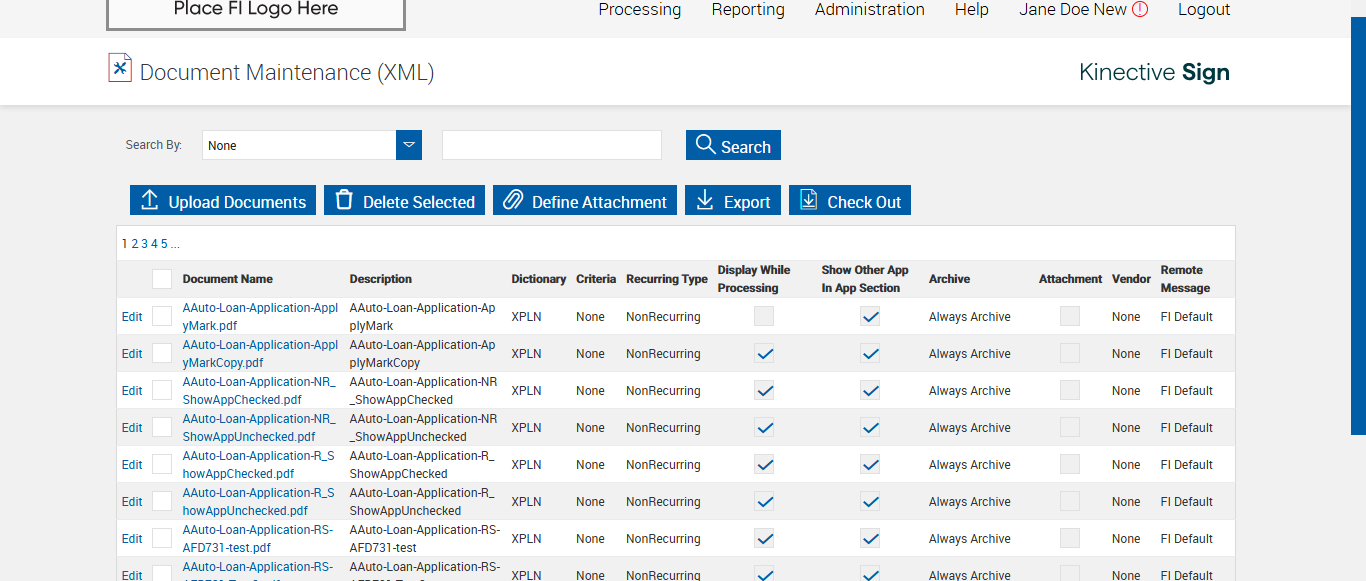Image resolution: width=1366 pixels, height=581 pixels.
Task: Click the magnifier icon in Search button
Action: pyautogui.click(x=706, y=145)
